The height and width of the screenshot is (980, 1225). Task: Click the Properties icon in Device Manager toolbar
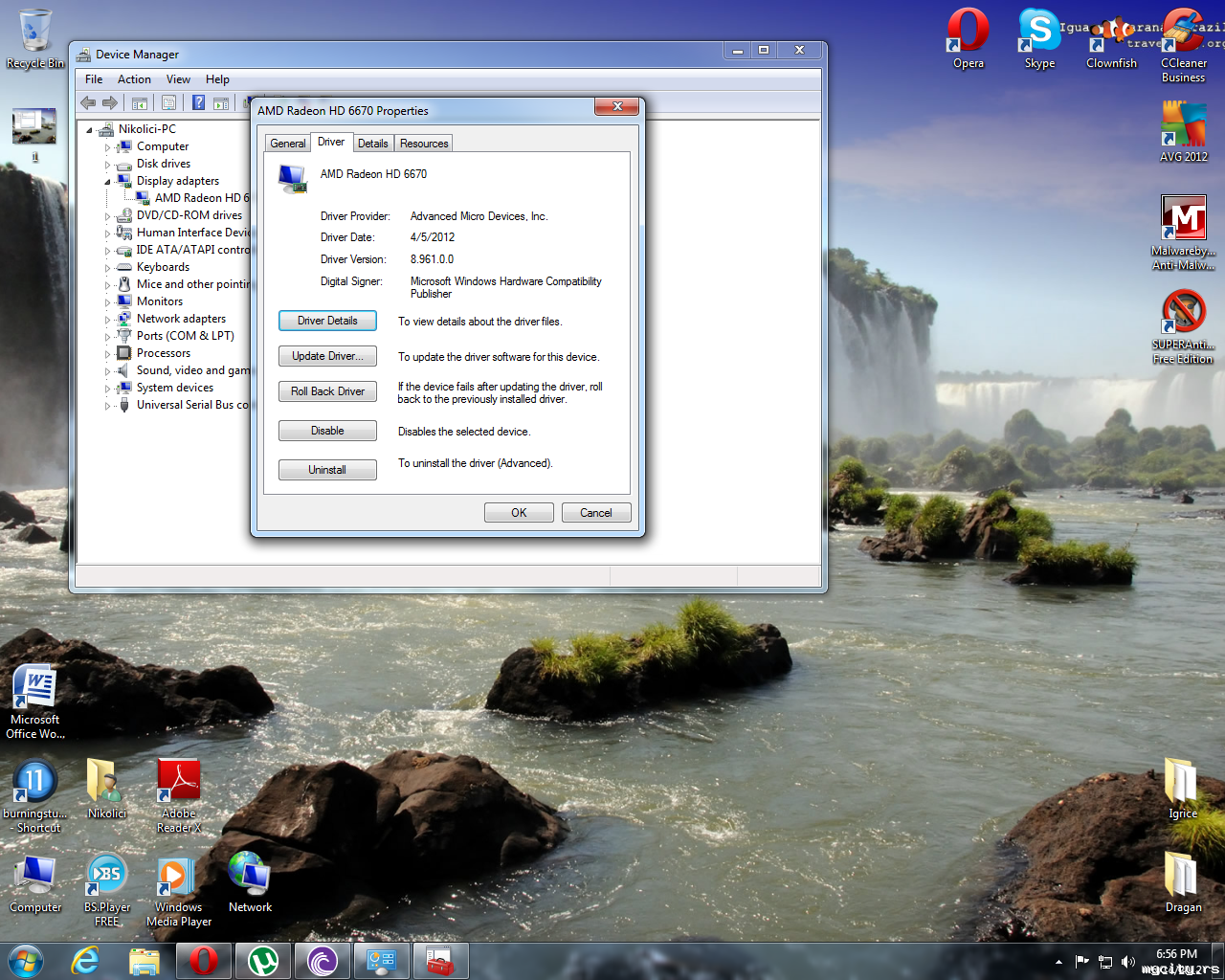(x=169, y=103)
